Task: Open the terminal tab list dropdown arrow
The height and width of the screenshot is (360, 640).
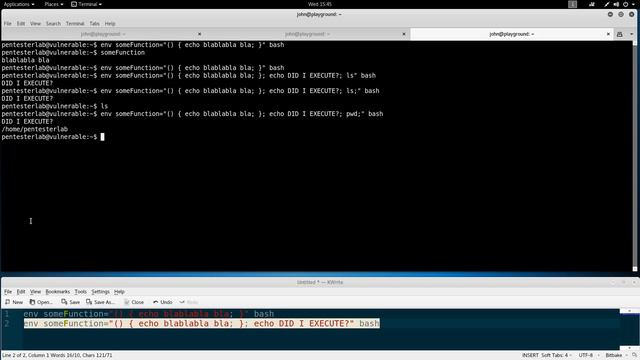Action: (631, 34)
